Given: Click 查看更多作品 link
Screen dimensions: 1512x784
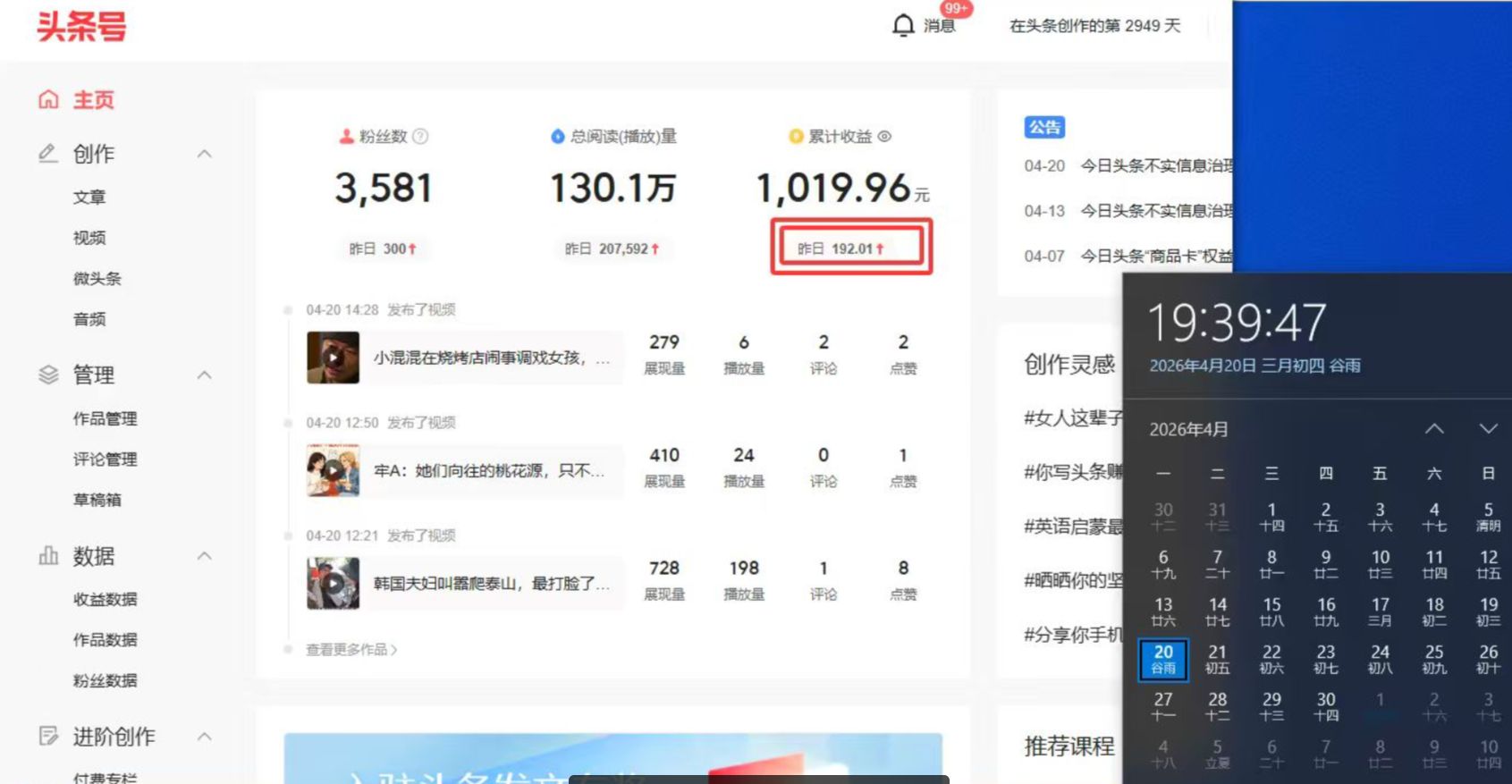Looking at the screenshot, I should coord(351,650).
